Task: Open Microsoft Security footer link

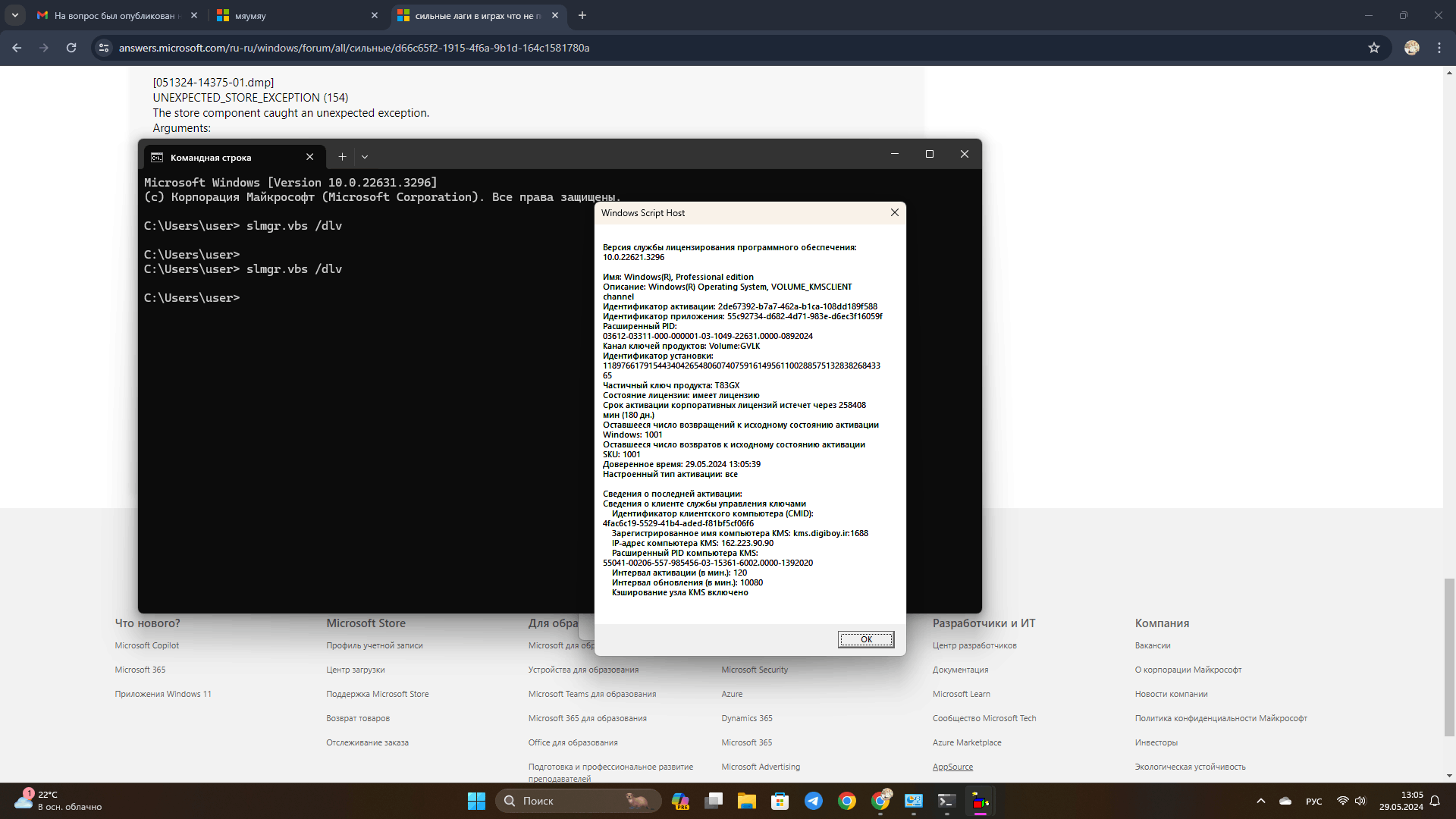Action: pos(755,670)
